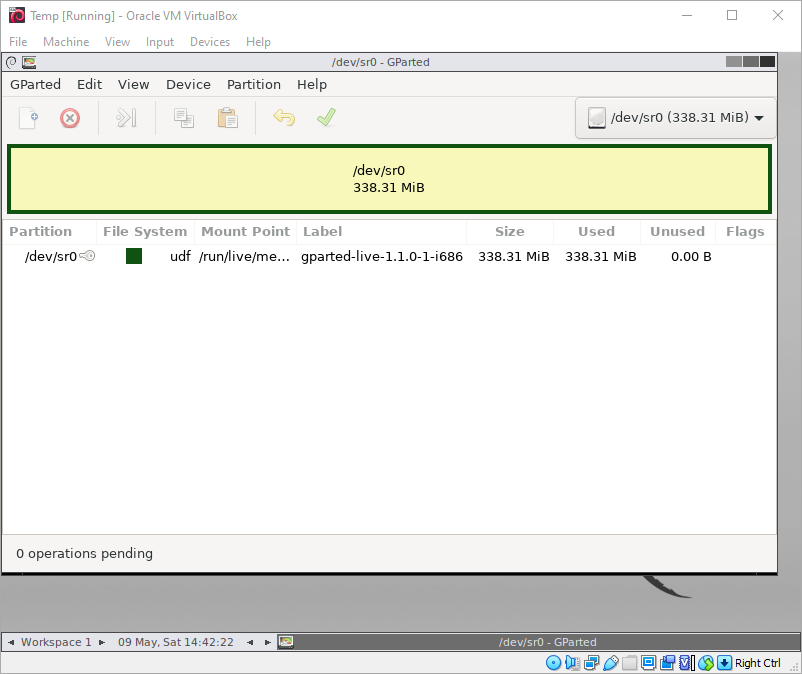This screenshot has height=674, width=802.
Task: Open the GParted menu
Action: point(35,84)
